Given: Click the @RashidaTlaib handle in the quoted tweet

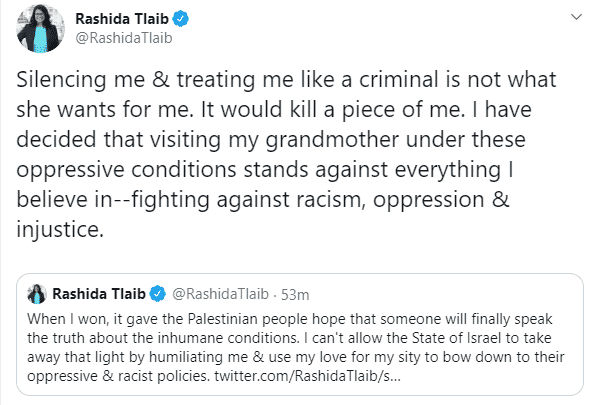Looking at the screenshot, I should click(220, 294).
